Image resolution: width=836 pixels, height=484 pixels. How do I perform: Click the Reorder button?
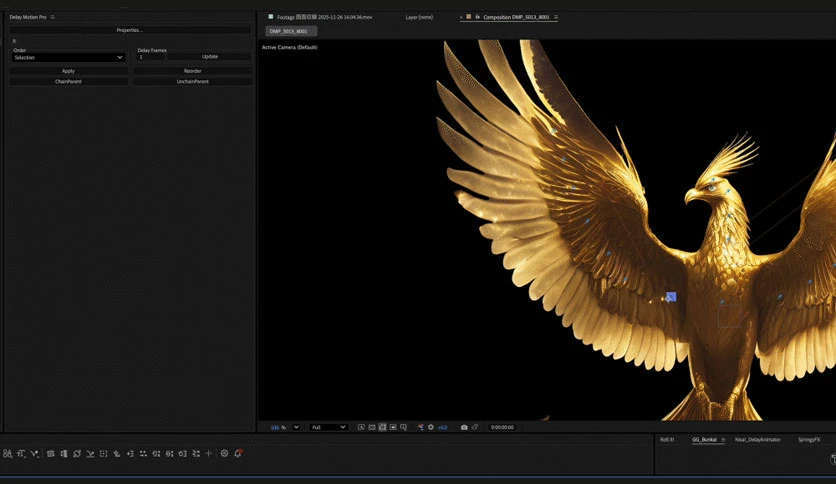coord(192,71)
